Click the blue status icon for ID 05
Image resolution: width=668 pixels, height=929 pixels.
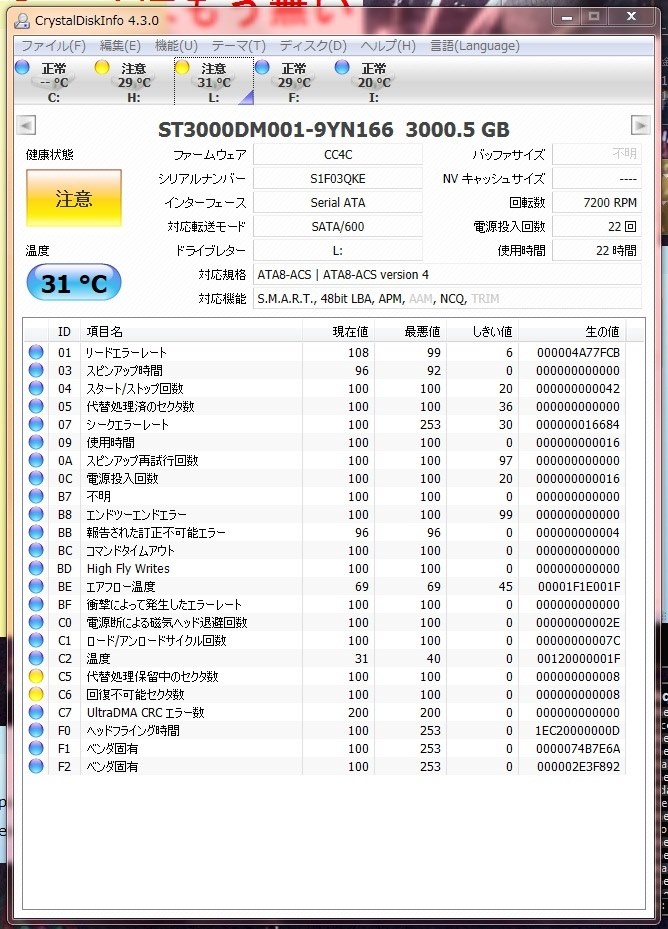36,406
